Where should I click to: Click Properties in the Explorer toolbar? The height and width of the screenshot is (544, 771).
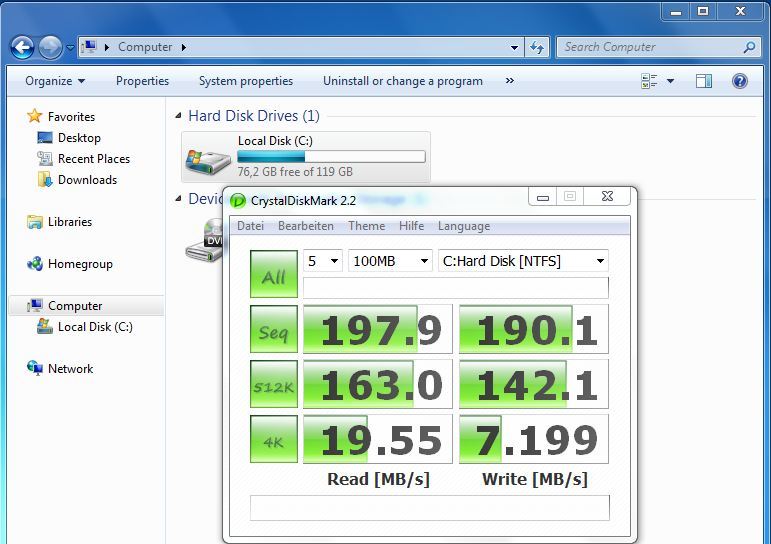click(142, 81)
